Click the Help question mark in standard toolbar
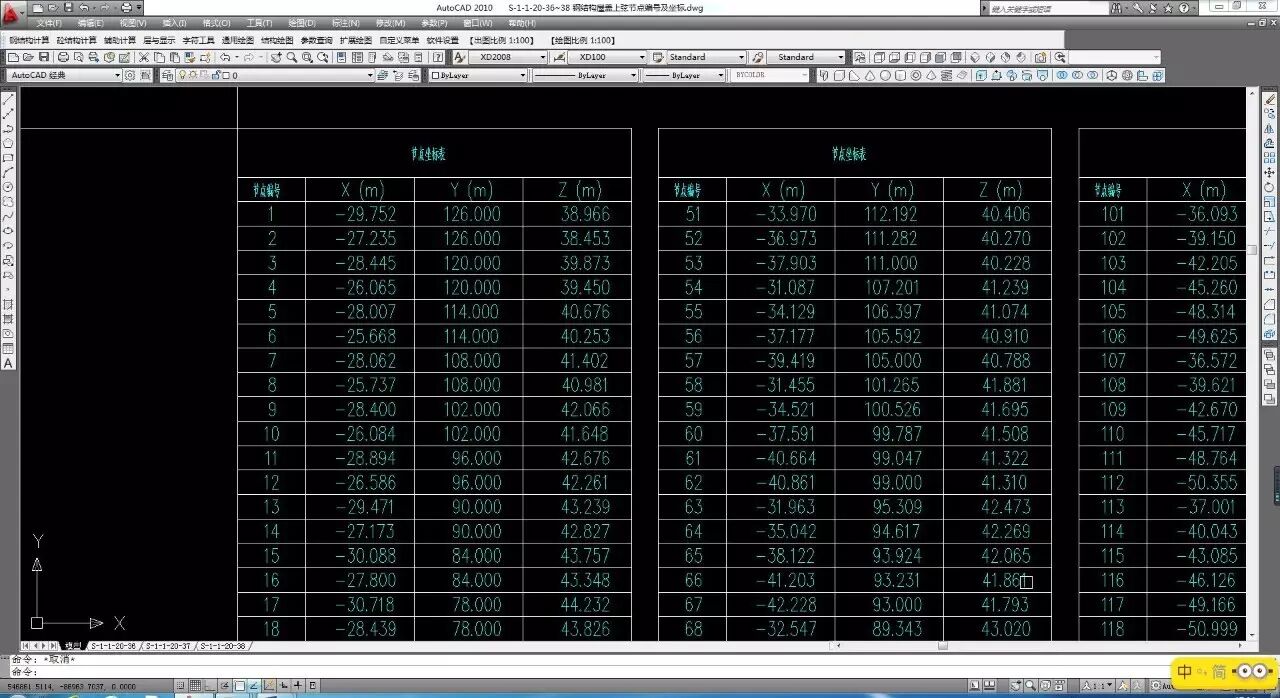The height and width of the screenshot is (698, 1280). 438,57
